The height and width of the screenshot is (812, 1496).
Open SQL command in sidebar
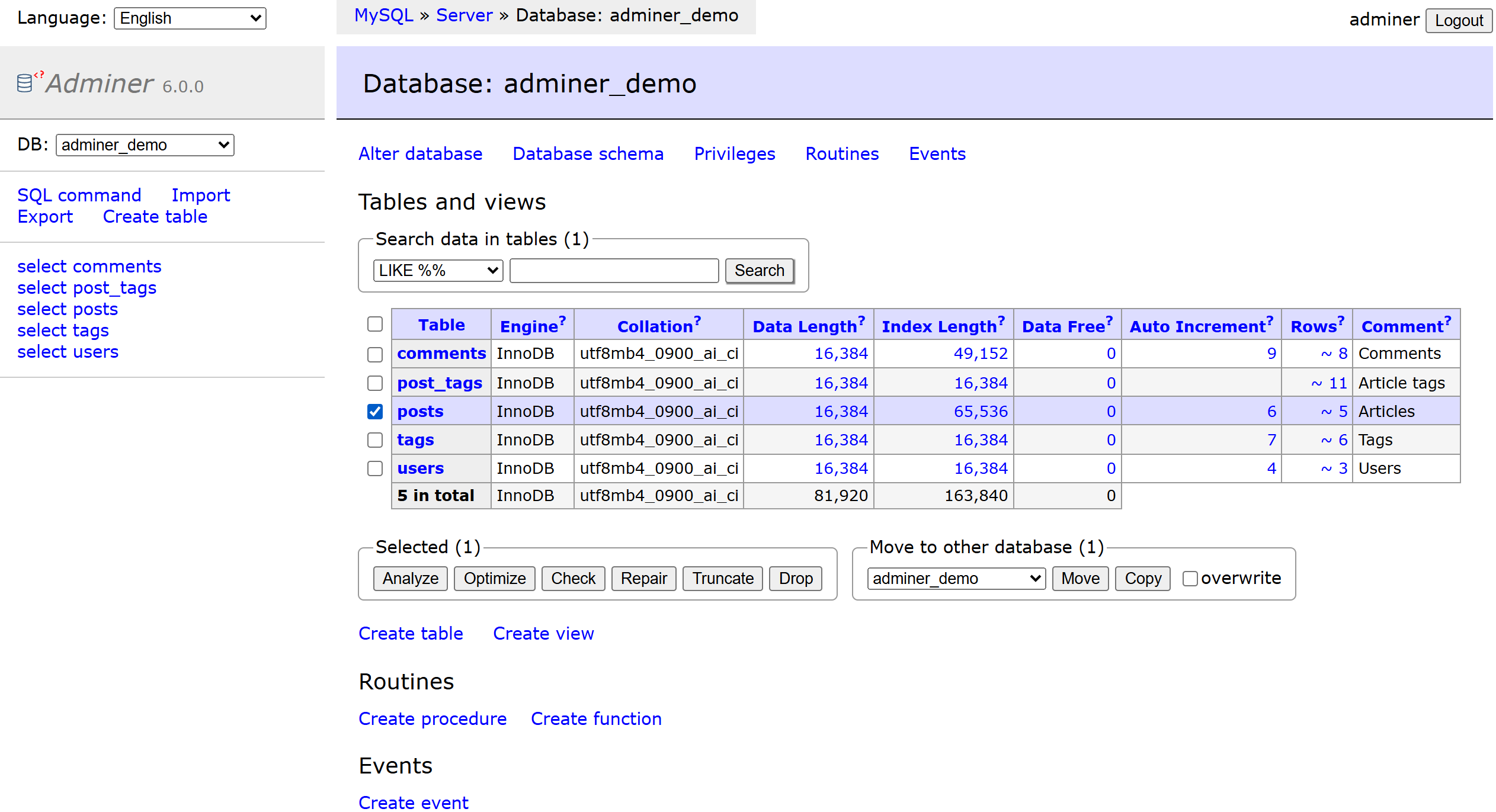click(x=79, y=195)
